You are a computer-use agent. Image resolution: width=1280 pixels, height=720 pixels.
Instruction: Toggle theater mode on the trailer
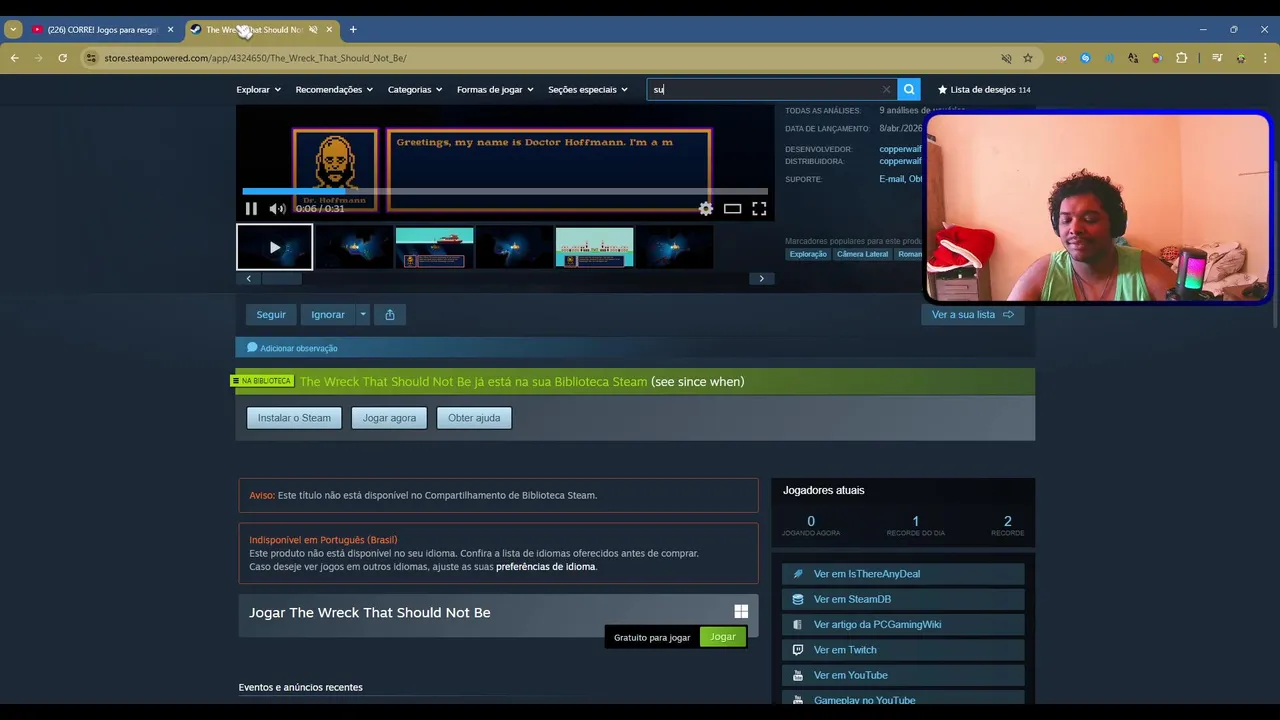tap(732, 209)
